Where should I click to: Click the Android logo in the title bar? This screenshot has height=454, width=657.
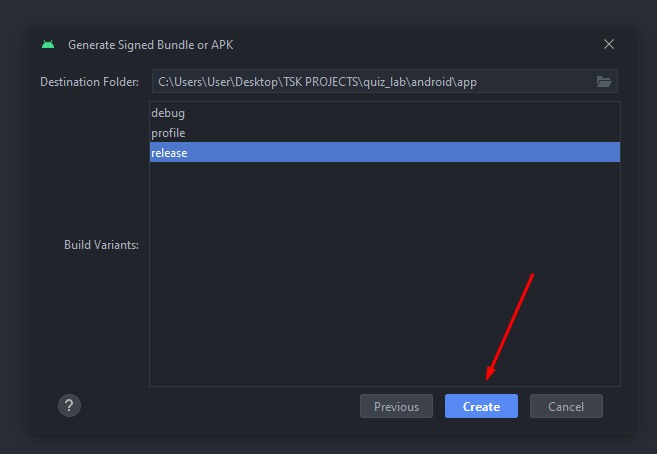tap(48, 45)
